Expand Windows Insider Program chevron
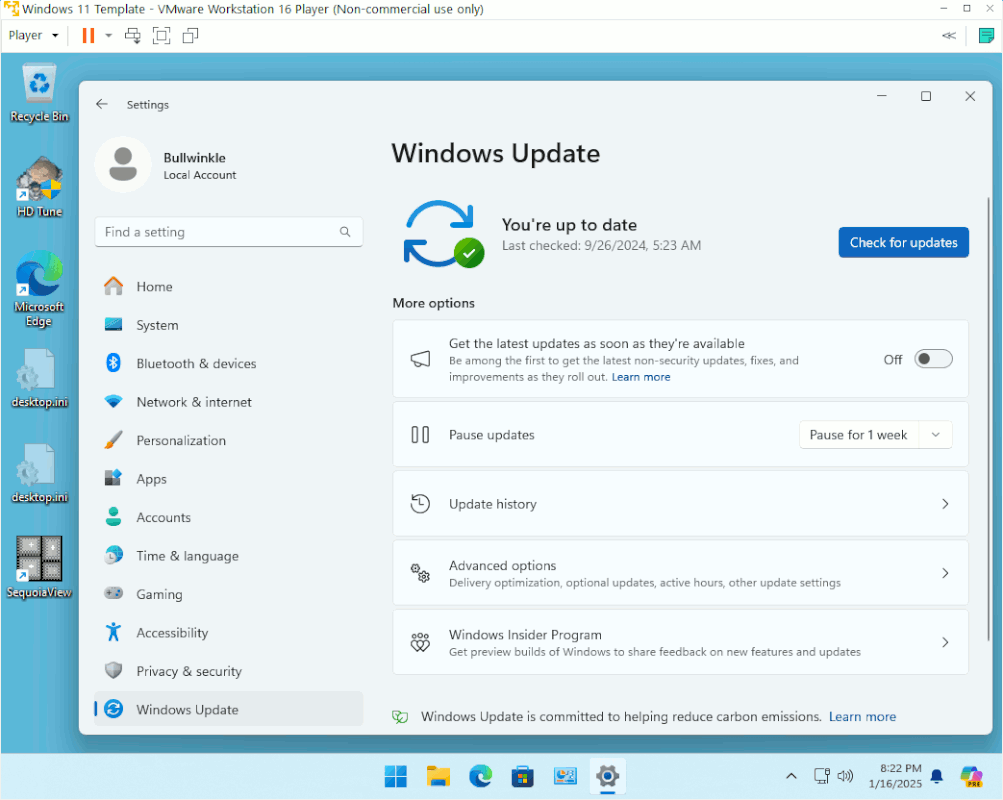 point(945,642)
